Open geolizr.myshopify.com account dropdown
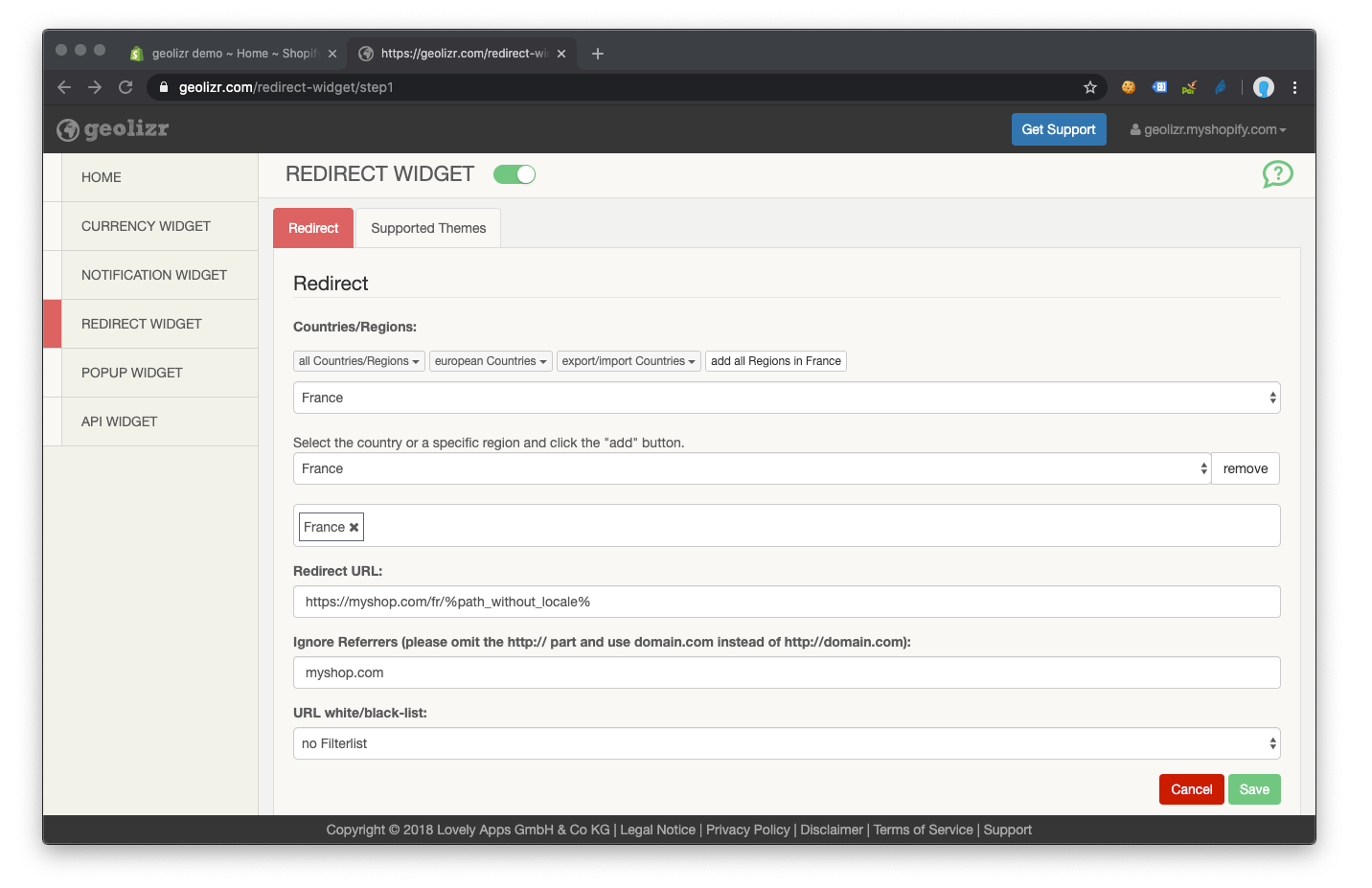Viewport: 1372px width, 888px height. pyautogui.click(x=1208, y=129)
